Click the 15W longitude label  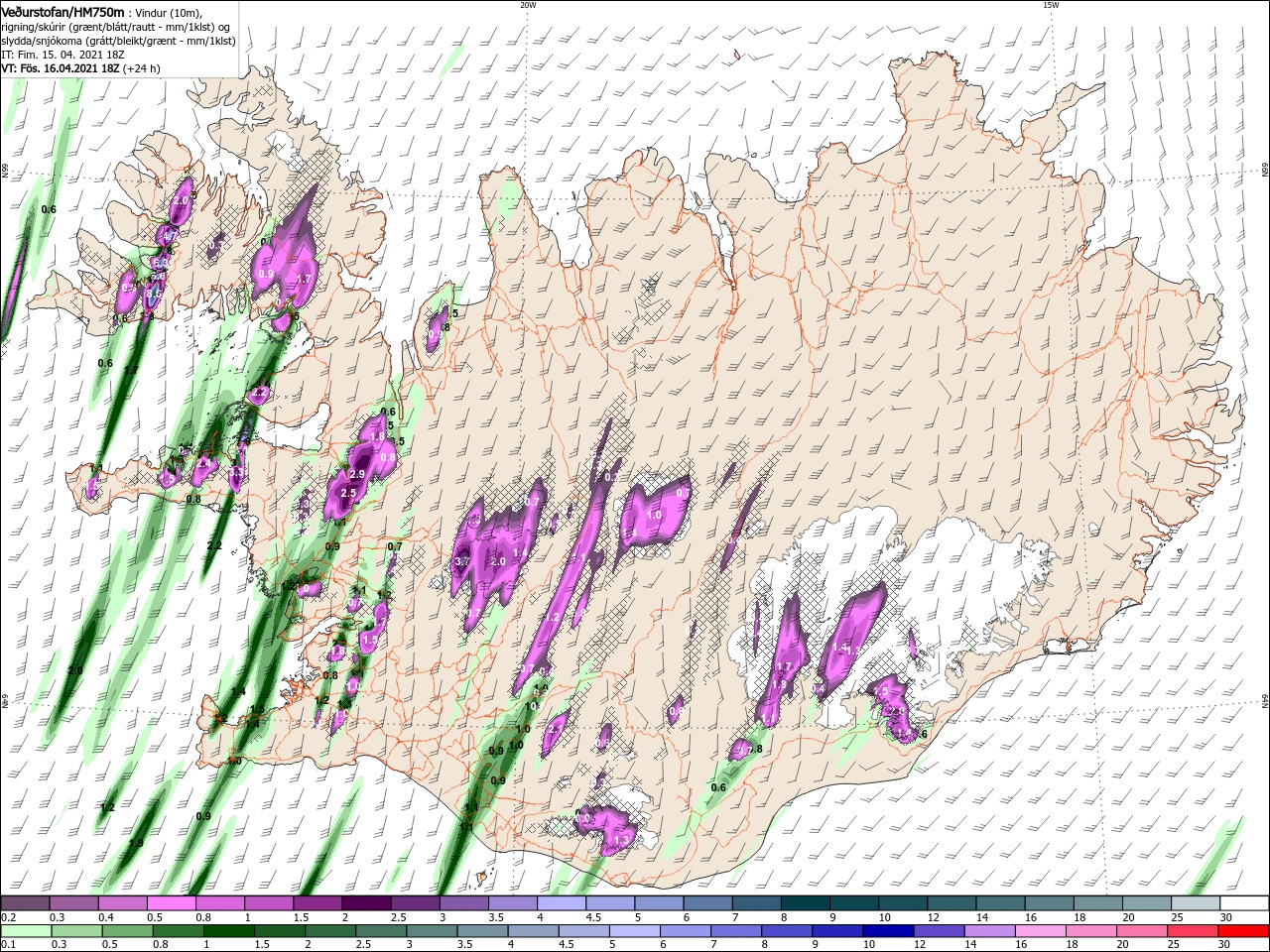tap(1051, 5)
